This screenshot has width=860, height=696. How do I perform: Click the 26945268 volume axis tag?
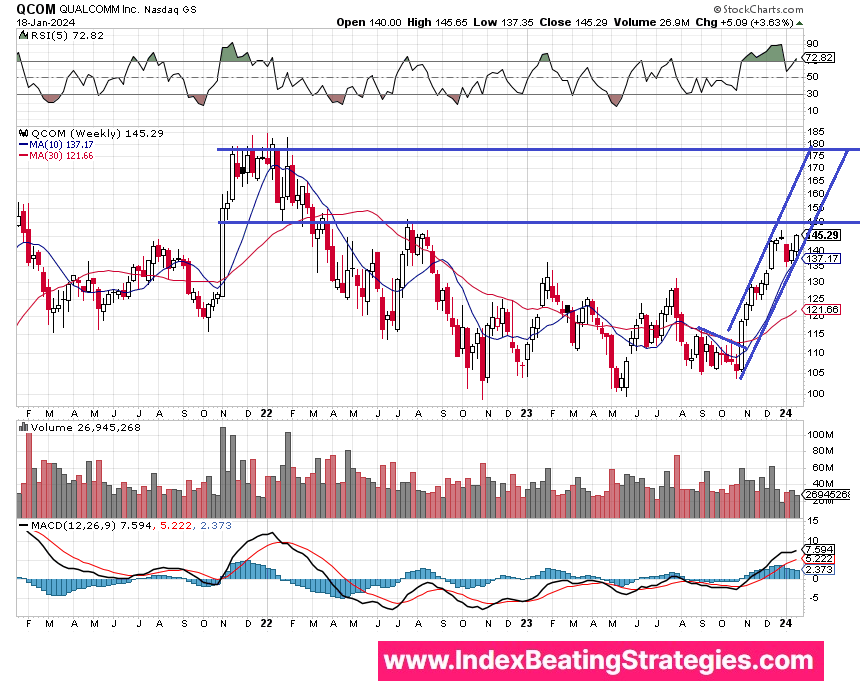click(827, 495)
